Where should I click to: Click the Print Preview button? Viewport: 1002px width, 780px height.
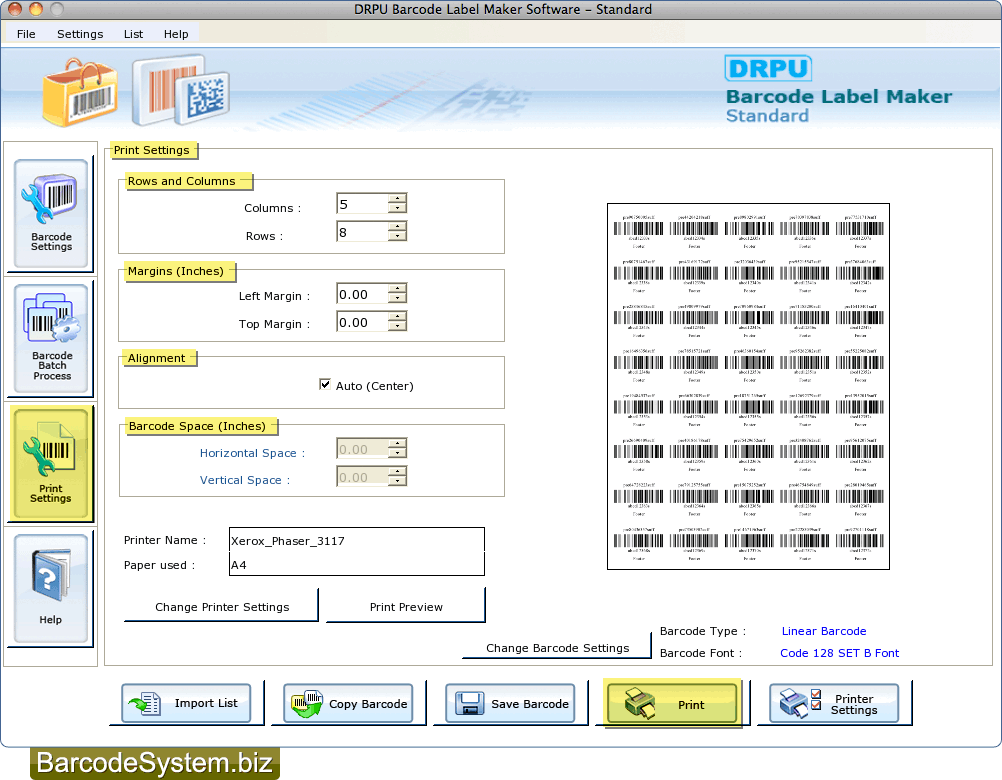[406, 606]
